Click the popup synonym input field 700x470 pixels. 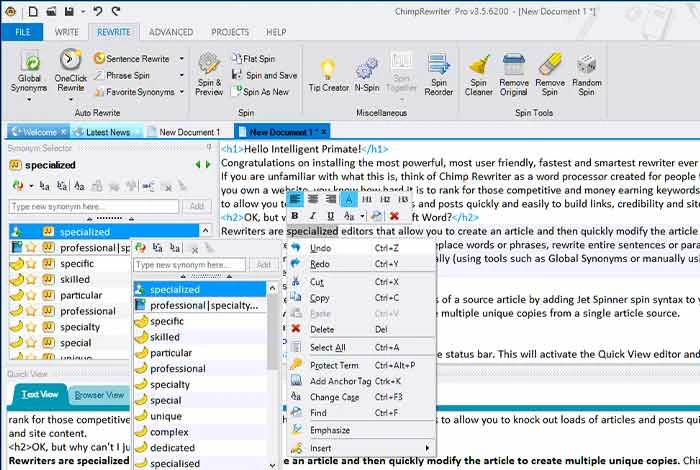tap(189, 265)
